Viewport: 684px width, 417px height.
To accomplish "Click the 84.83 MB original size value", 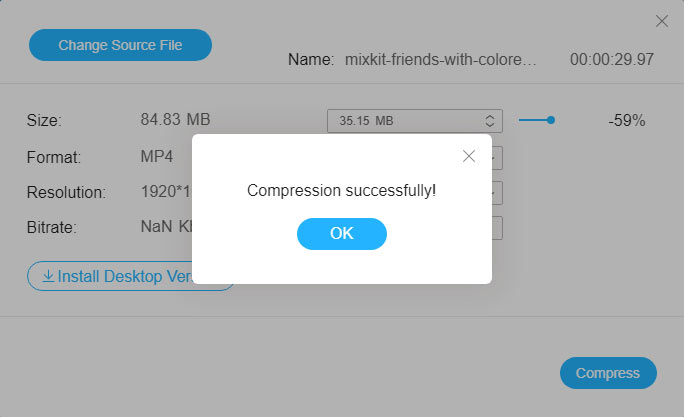I will (174, 120).
